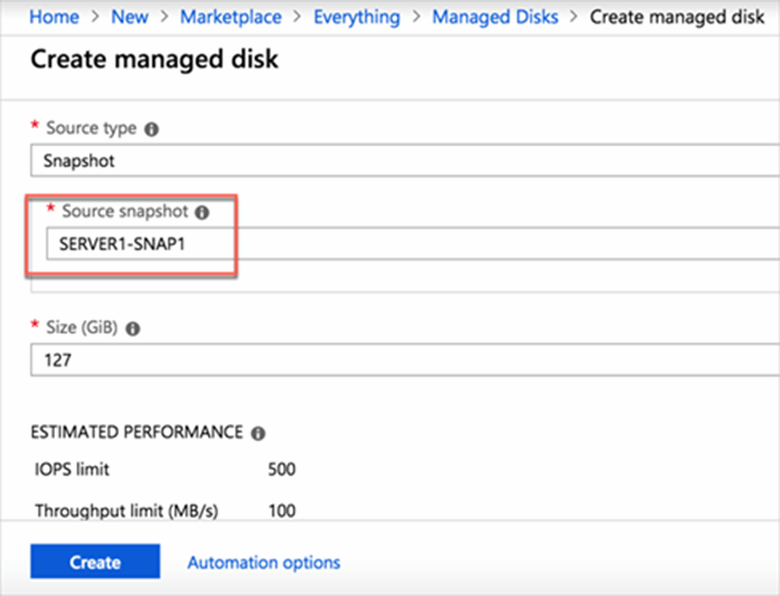Viewport: 780px width, 596px height.
Task: Return to Managed Disks via breadcrumb
Action: tap(495, 17)
